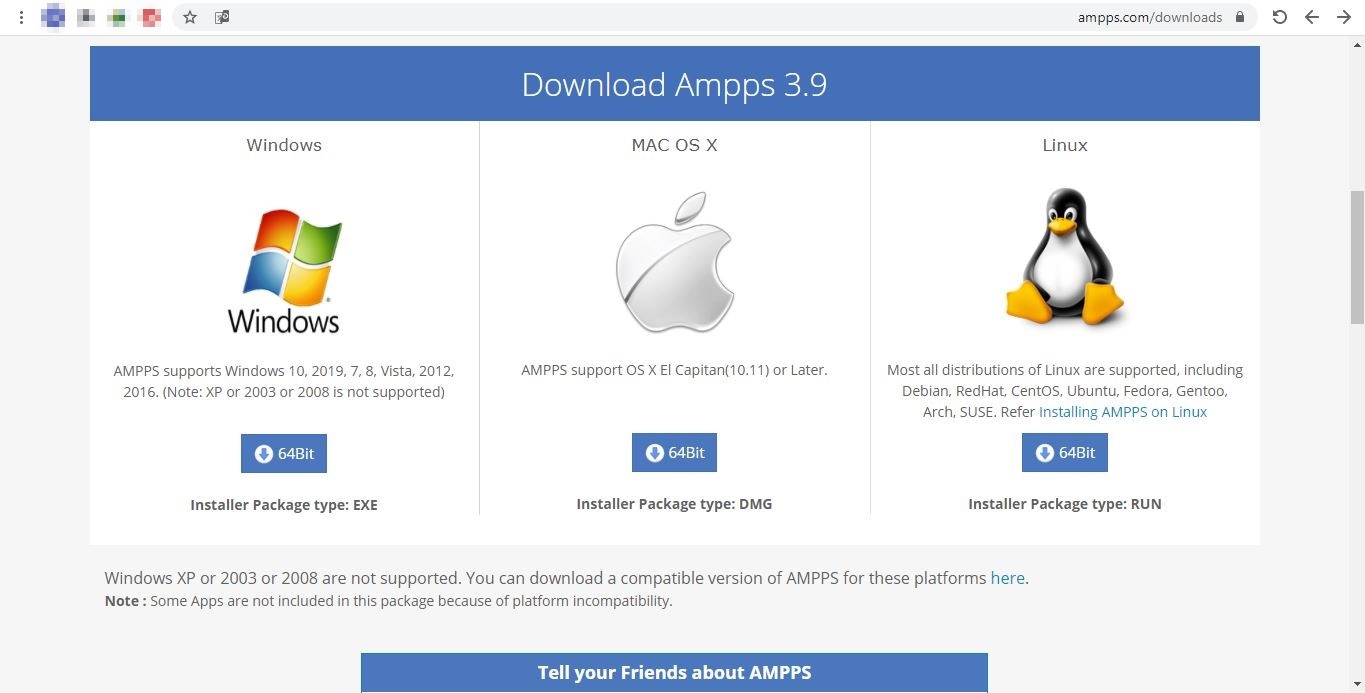Screen dimensions: 1365x693
Task: Click the Tell your Friends about AMPPS banner
Action: pos(674,672)
